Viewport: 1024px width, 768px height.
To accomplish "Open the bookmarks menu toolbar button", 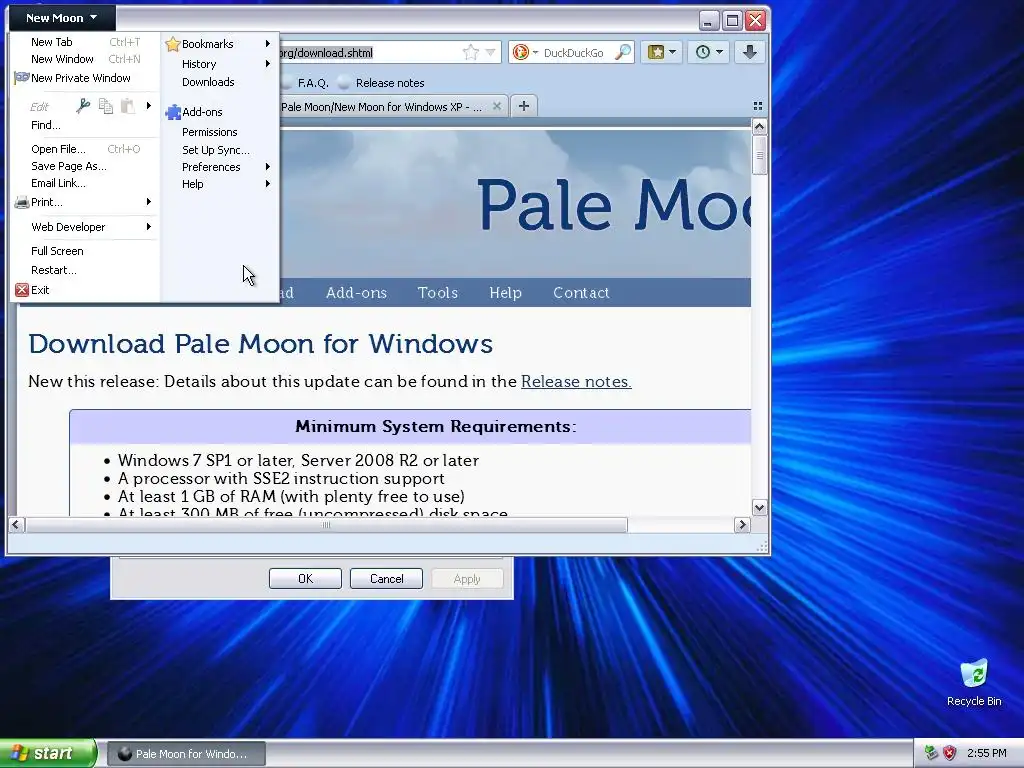I will (662, 52).
